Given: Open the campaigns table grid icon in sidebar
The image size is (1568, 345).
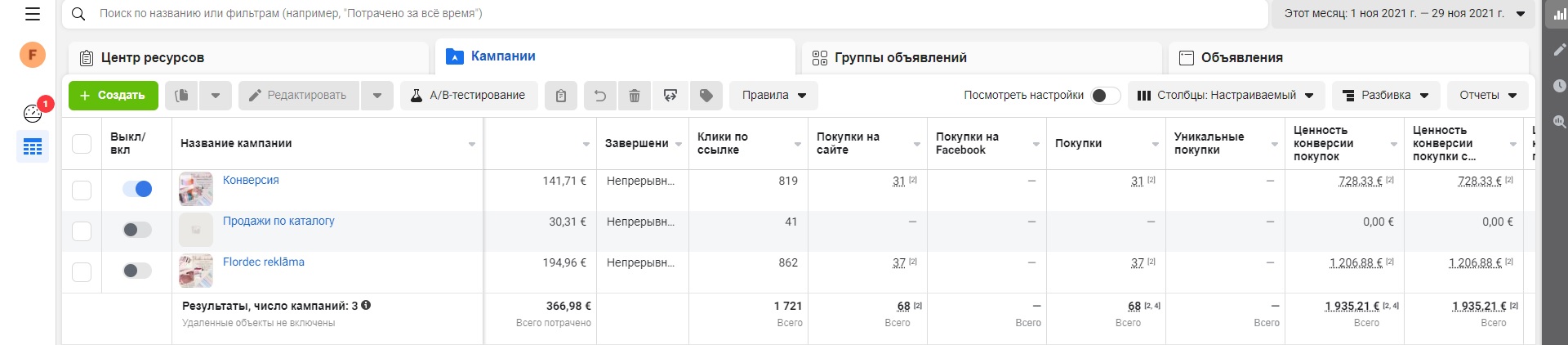Looking at the screenshot, I should pos(33,147).
